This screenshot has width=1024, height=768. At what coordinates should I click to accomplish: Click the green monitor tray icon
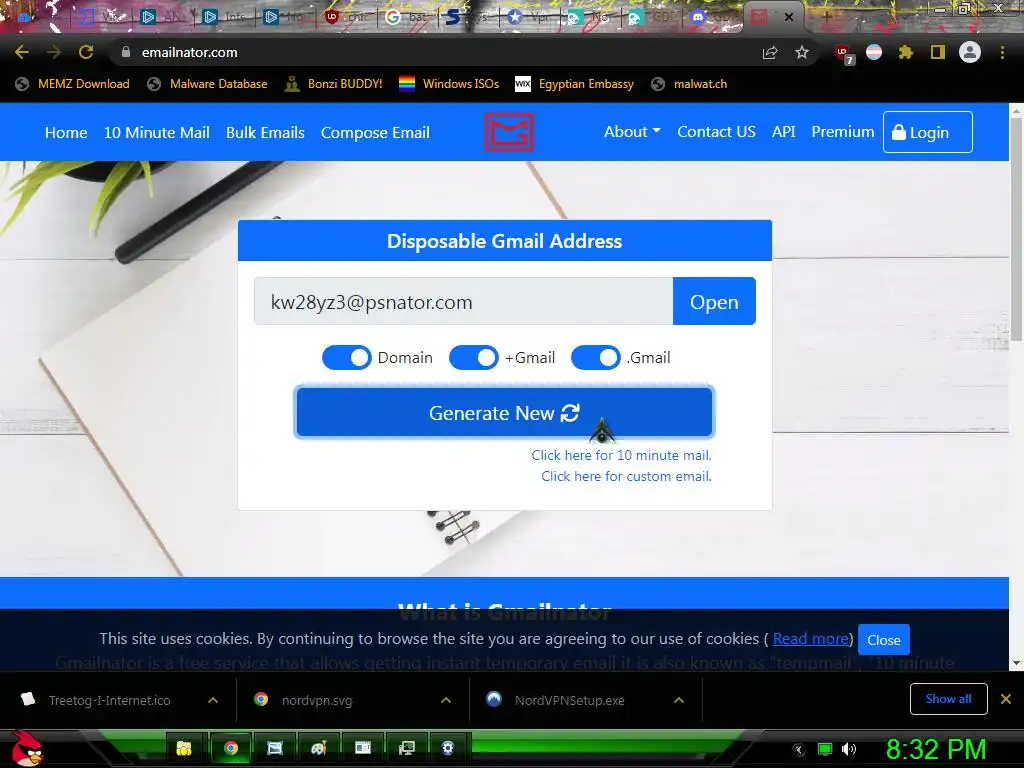click(x=825, y=749)
